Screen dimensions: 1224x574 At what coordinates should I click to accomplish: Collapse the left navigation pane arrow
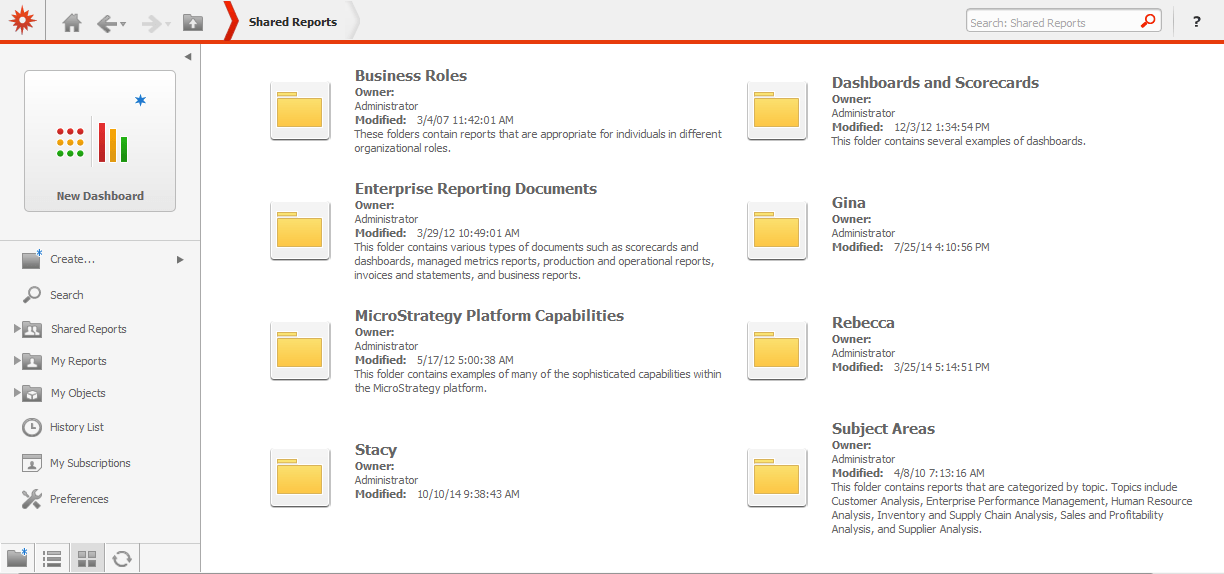[x=188, y=57]
